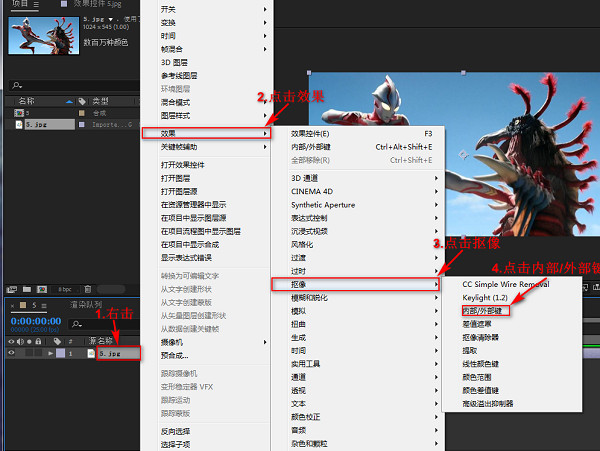
Task: Click the video eye column header in timeline
Action: tap(11, 341)
